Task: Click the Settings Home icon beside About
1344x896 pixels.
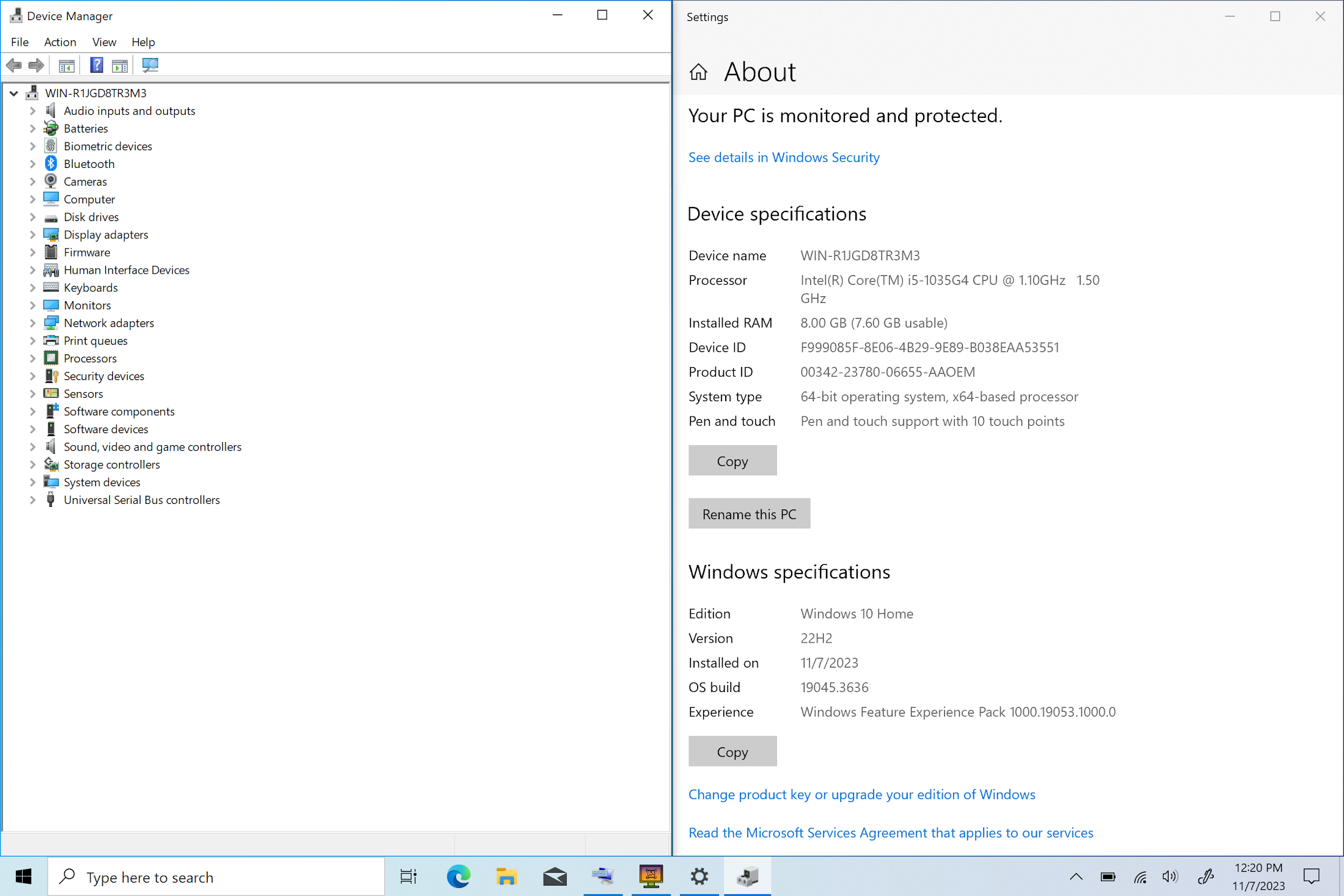Action: tap(698, 72)
